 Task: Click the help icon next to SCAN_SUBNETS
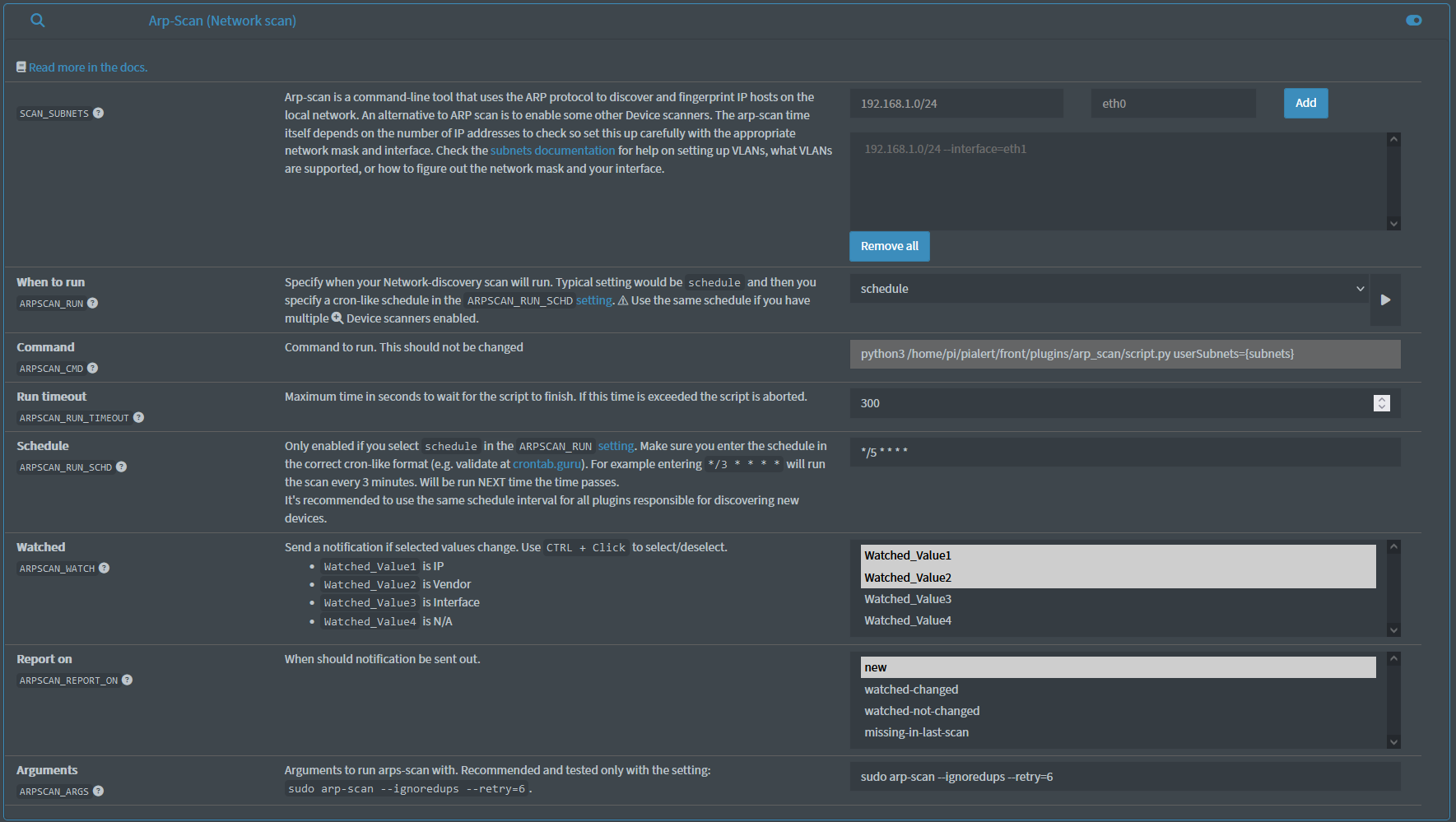coord(99,113)
